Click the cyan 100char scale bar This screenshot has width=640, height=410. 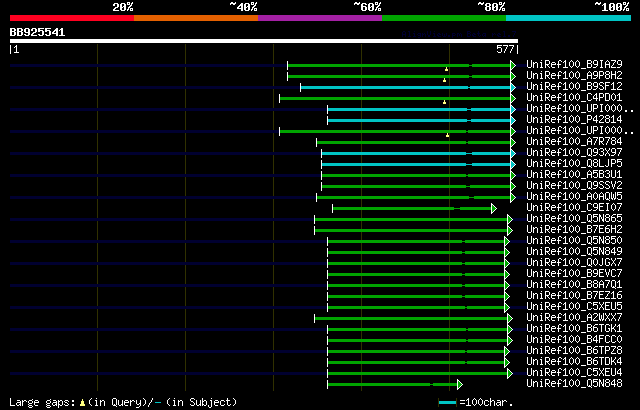tap(447, 403)
